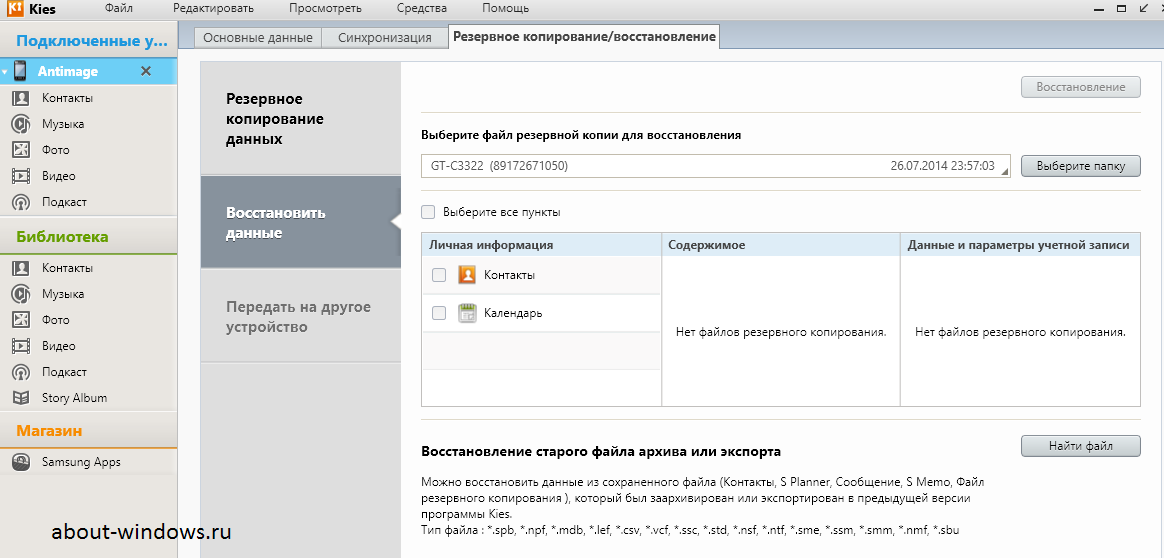Disconnect Antimage device with the X

click(146, 71)
